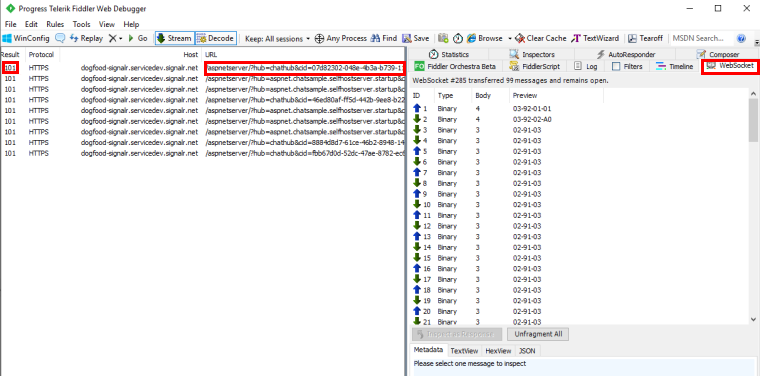
Task: Sort sessions by Protocol column header
Action: [42, 54]
